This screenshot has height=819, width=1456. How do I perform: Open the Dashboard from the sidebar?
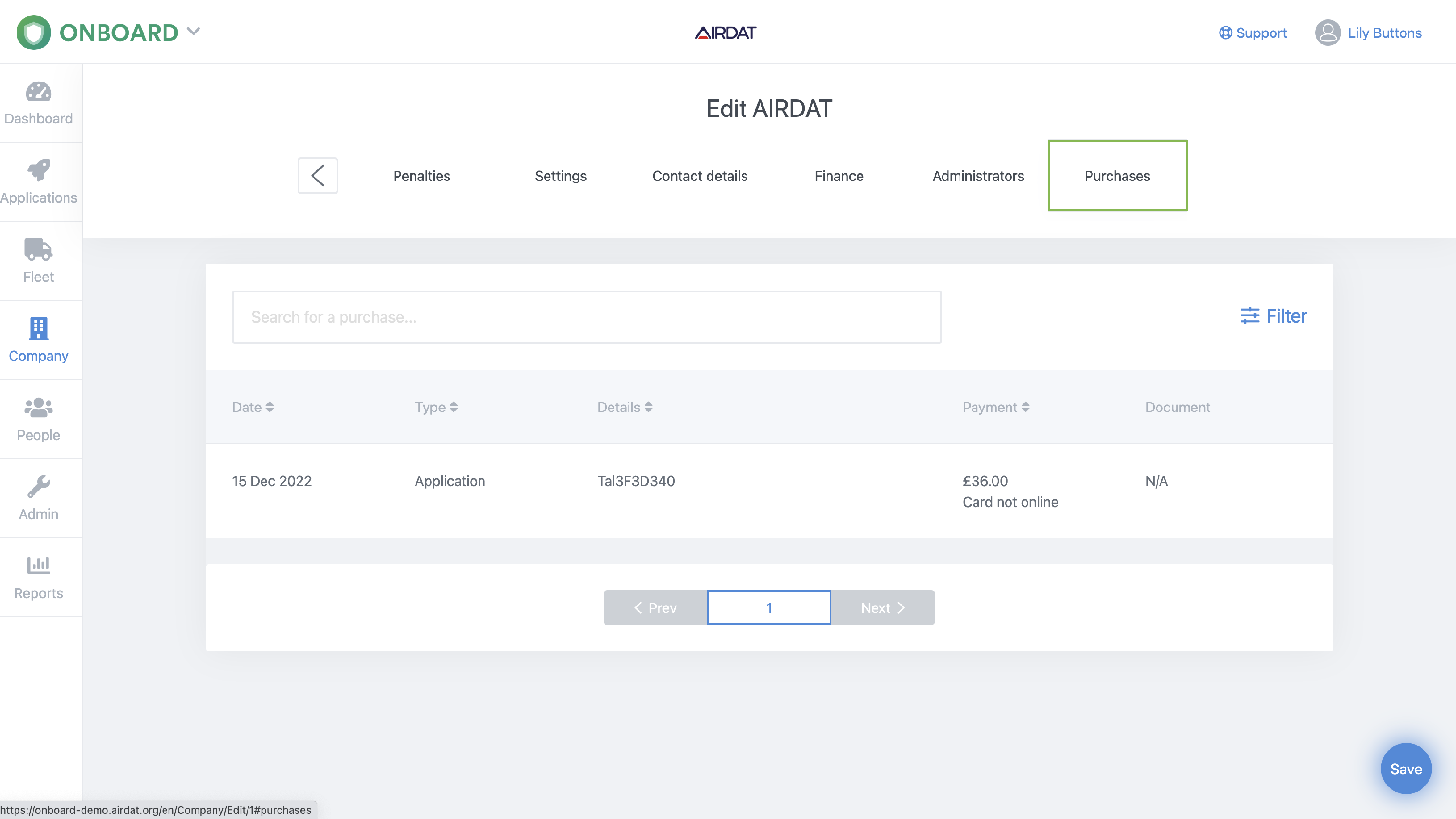tap(38, 103)
